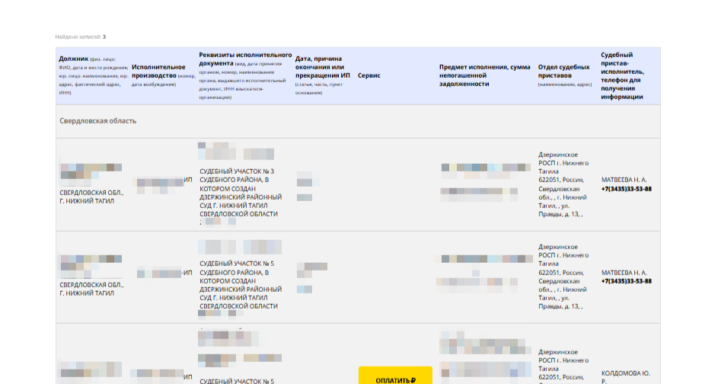Click the Должник column header

click(x=94, y=76)
